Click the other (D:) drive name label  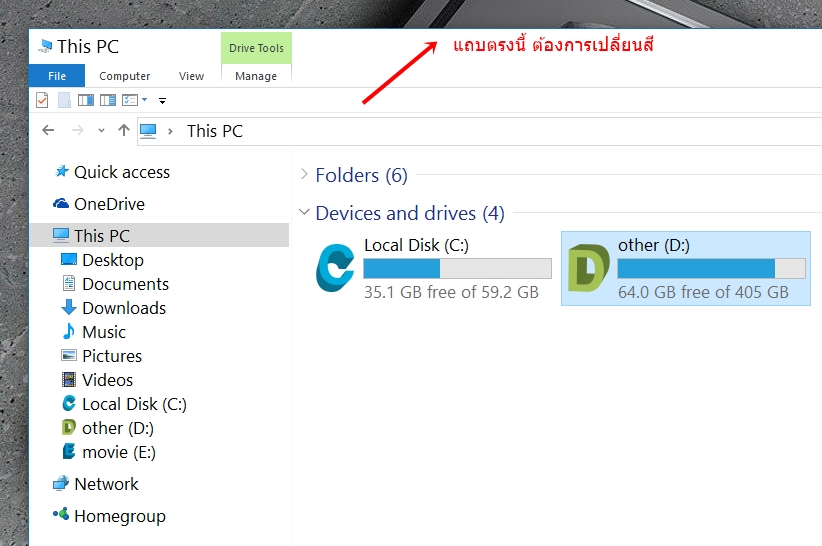point(654,245)
